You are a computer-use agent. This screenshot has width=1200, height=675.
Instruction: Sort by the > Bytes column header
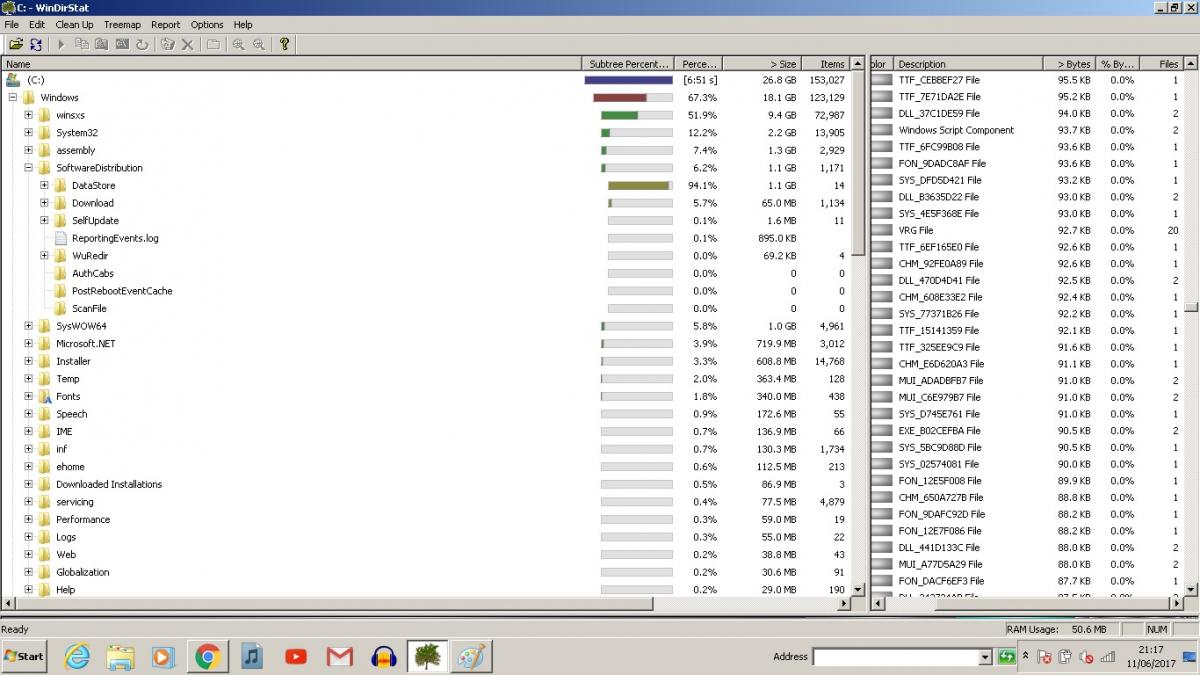(1069, 64)
